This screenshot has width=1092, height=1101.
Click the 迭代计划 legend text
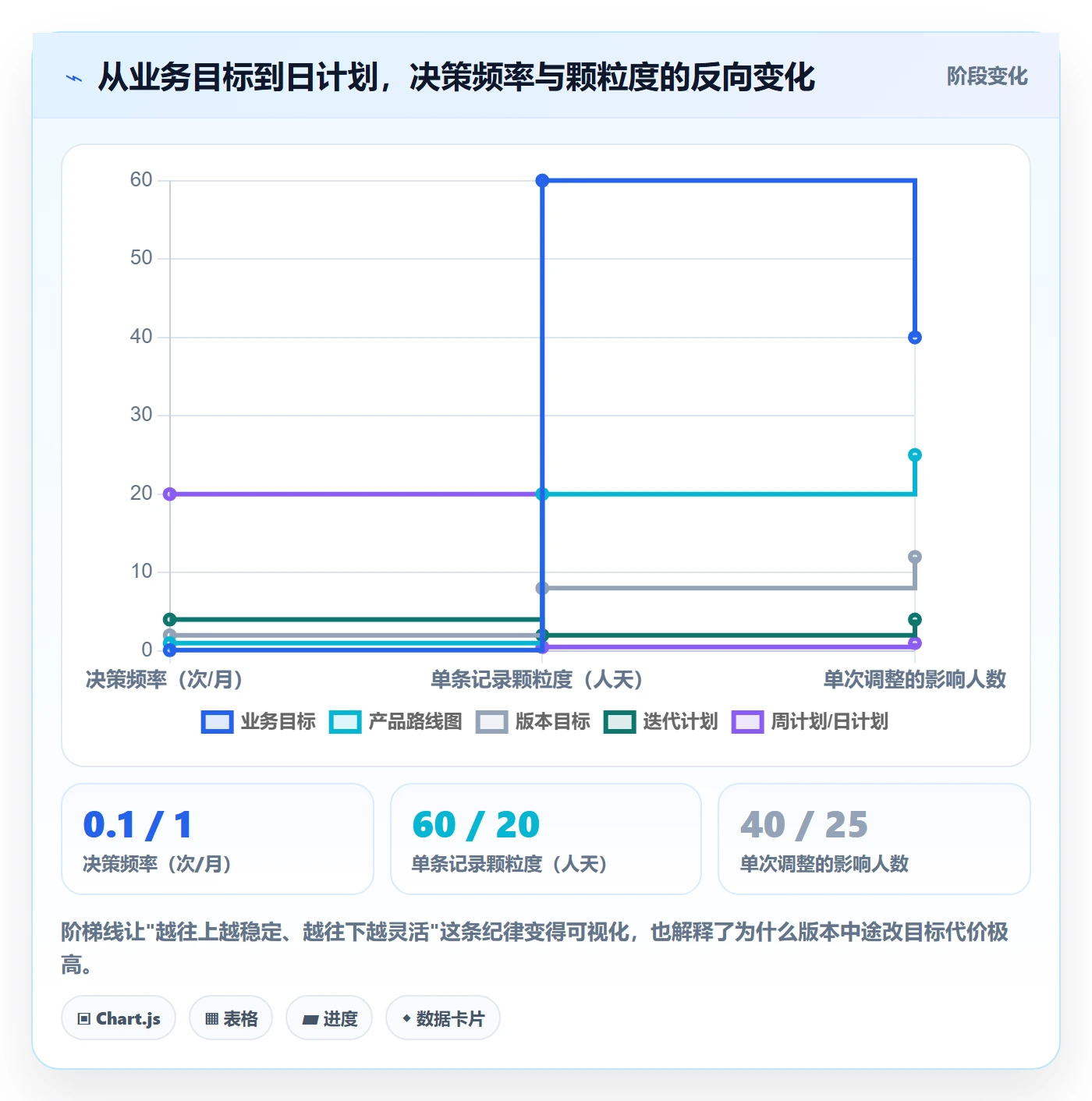click(680, 722)
